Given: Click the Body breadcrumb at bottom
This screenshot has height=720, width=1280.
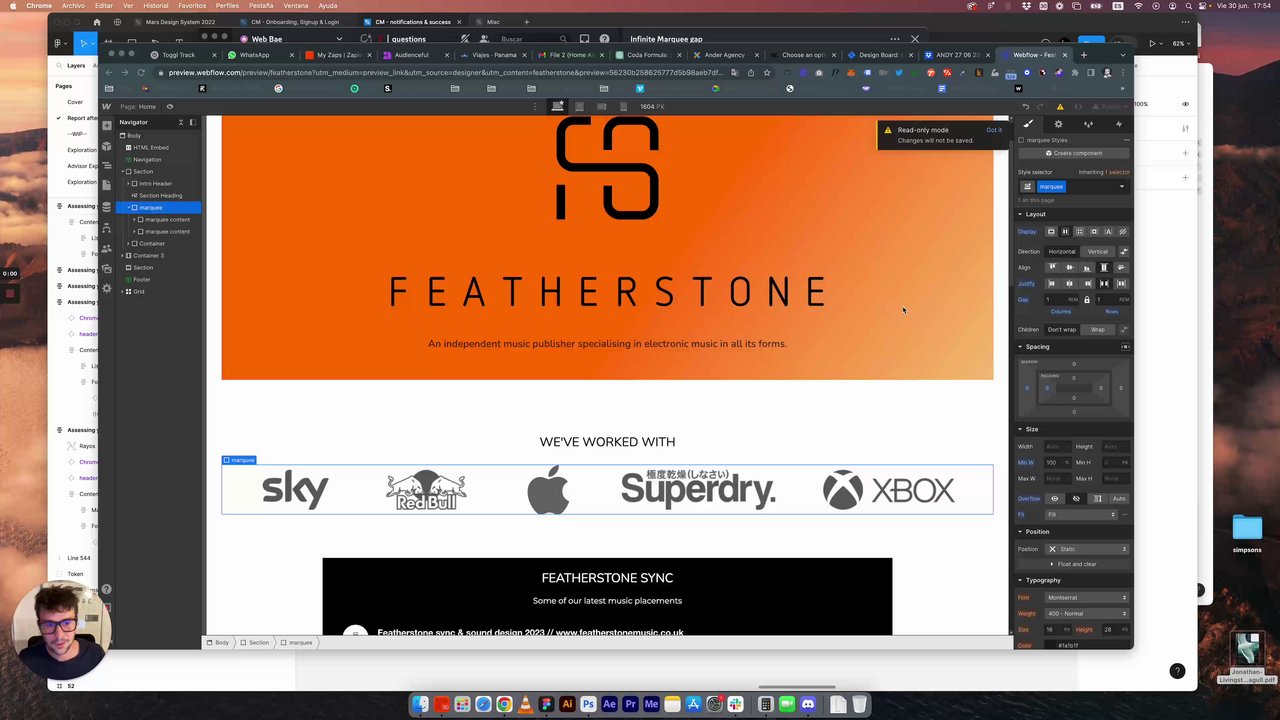Looking at the screenshot, I should click(219, 642).
